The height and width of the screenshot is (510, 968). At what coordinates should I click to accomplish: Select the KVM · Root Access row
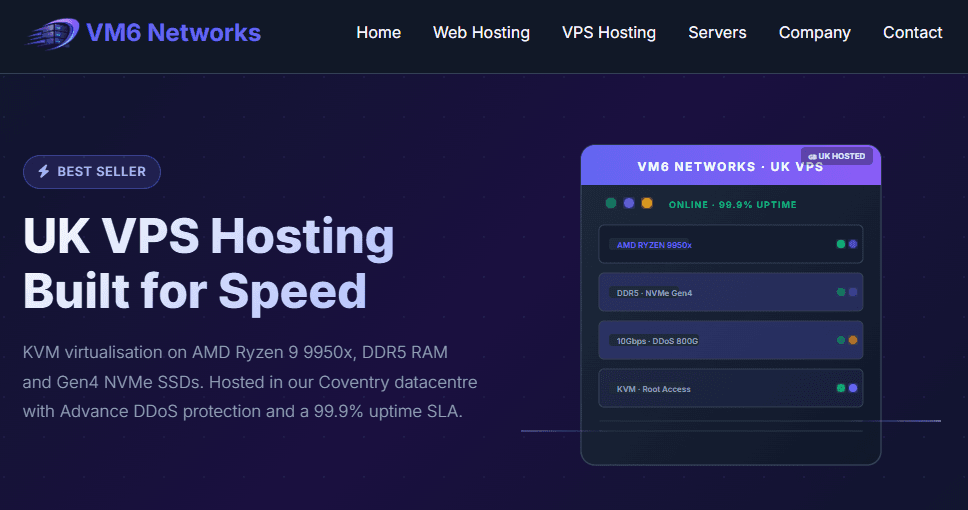point(731,388)
